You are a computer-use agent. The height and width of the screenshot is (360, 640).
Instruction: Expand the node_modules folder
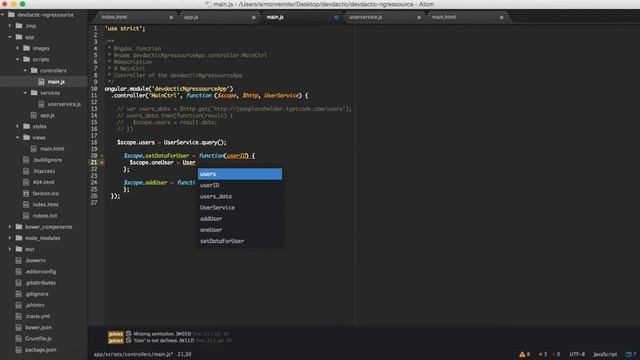pyautogui.click(x=10, y=238)
